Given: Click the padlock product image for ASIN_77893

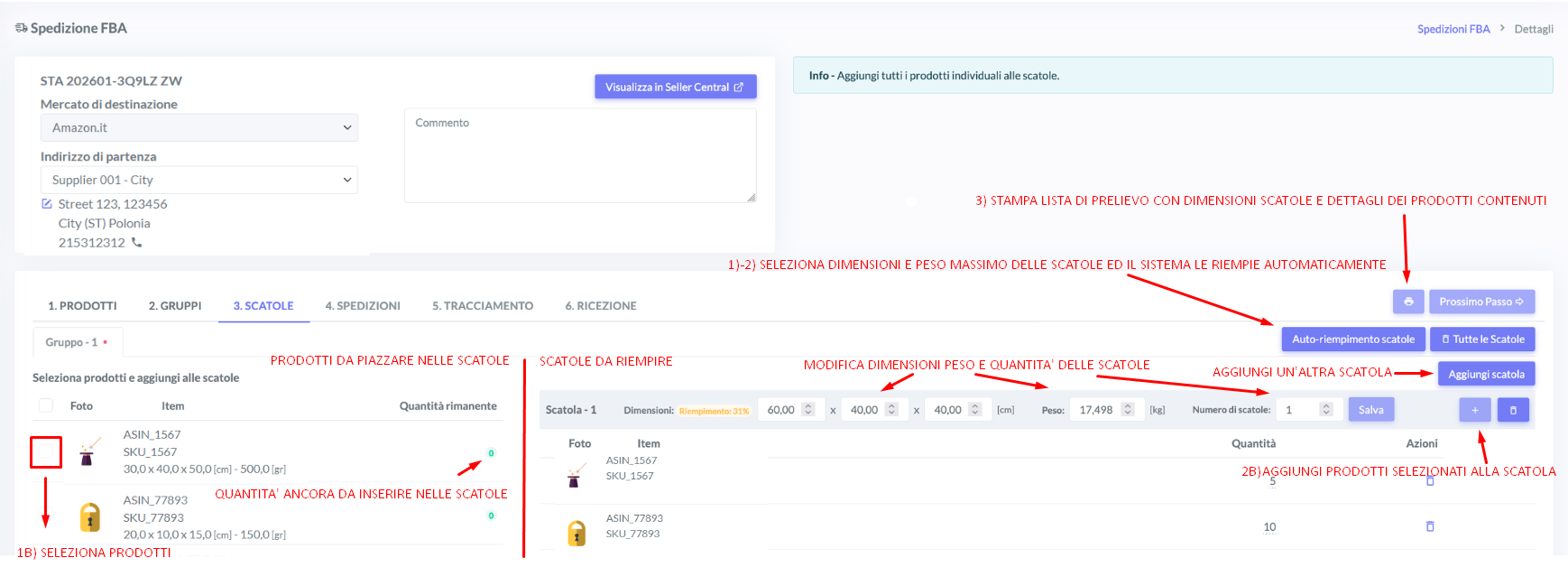Looking at the screenshot, I should pos(89,517).
